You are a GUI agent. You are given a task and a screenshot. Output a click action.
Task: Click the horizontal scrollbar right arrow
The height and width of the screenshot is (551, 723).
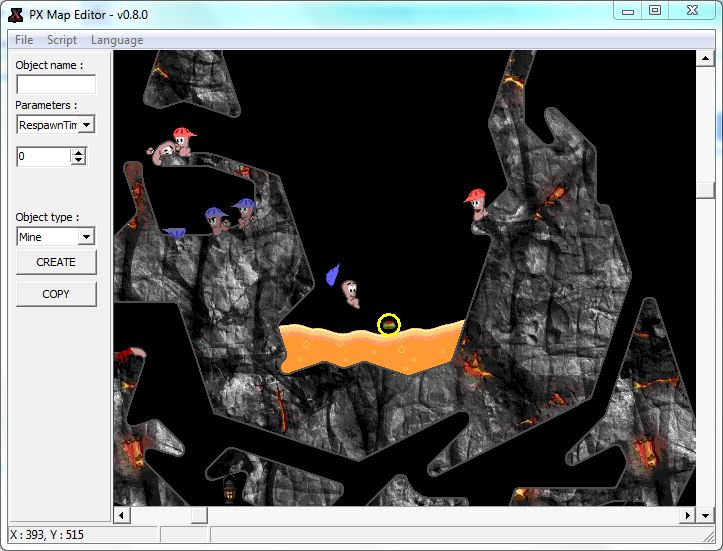tap(687, 515)
